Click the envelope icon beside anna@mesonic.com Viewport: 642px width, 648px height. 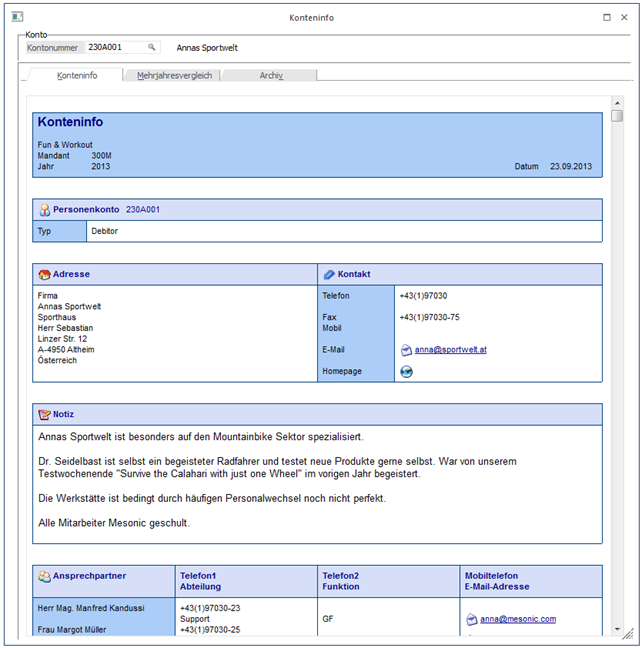coord(472,619)
